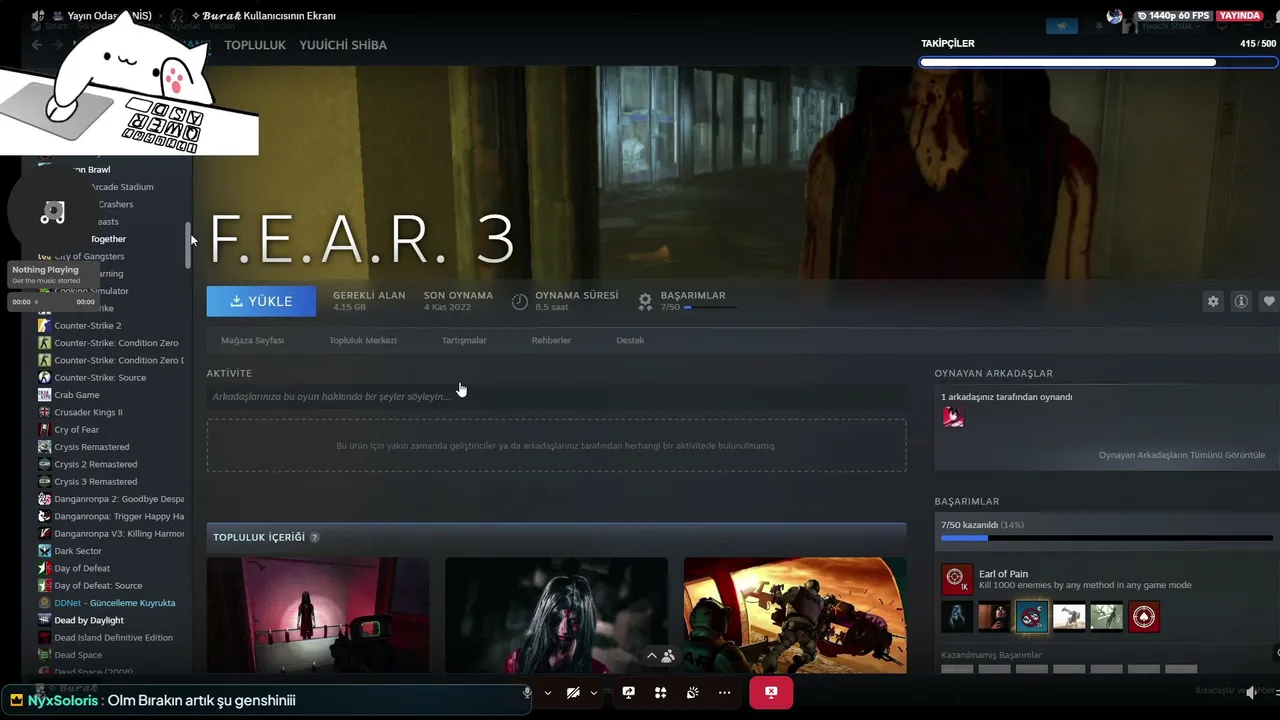Click the YÜKLE install button
The width and height of the screenshot is (1280, 720).
(x=261, y=301)
